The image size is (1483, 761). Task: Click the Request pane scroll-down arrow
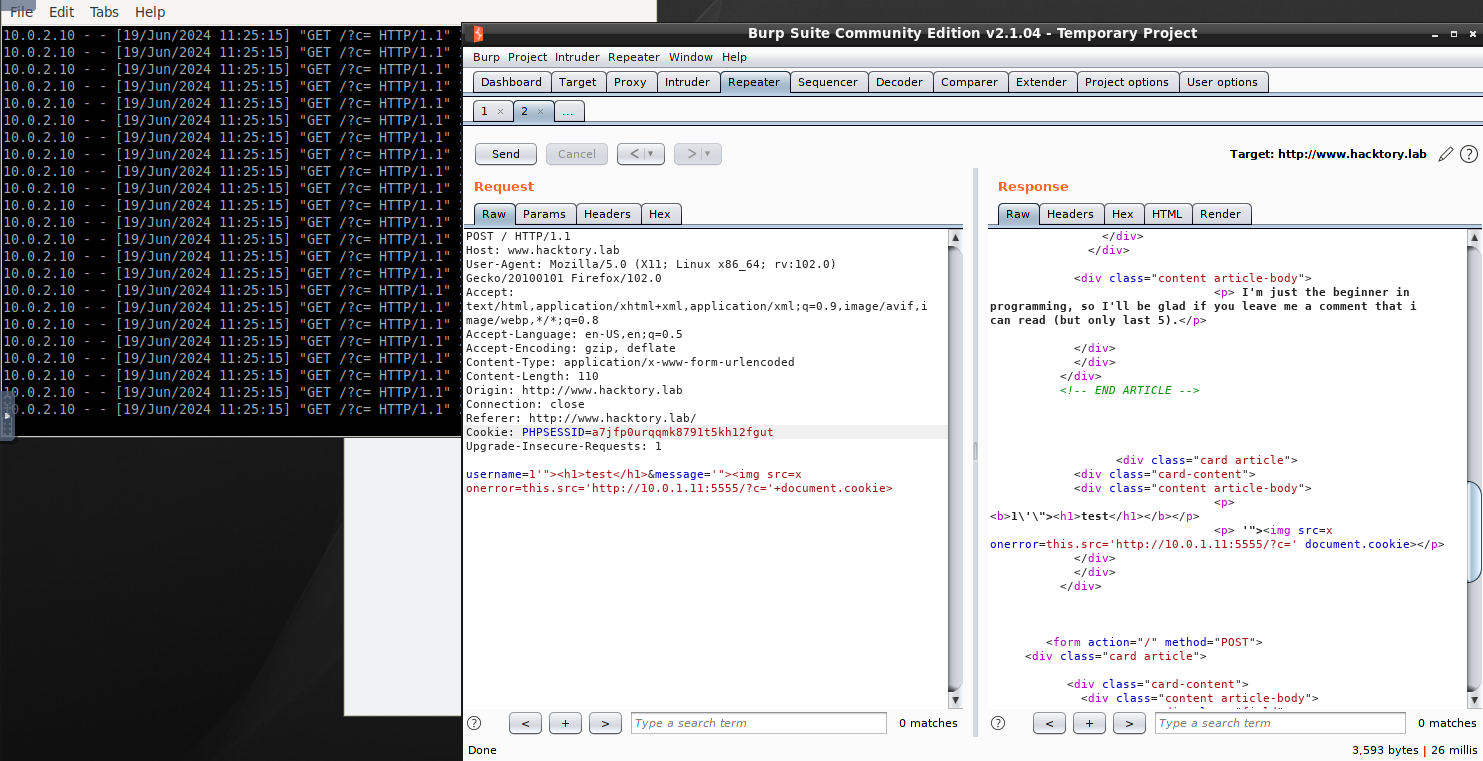955,700
